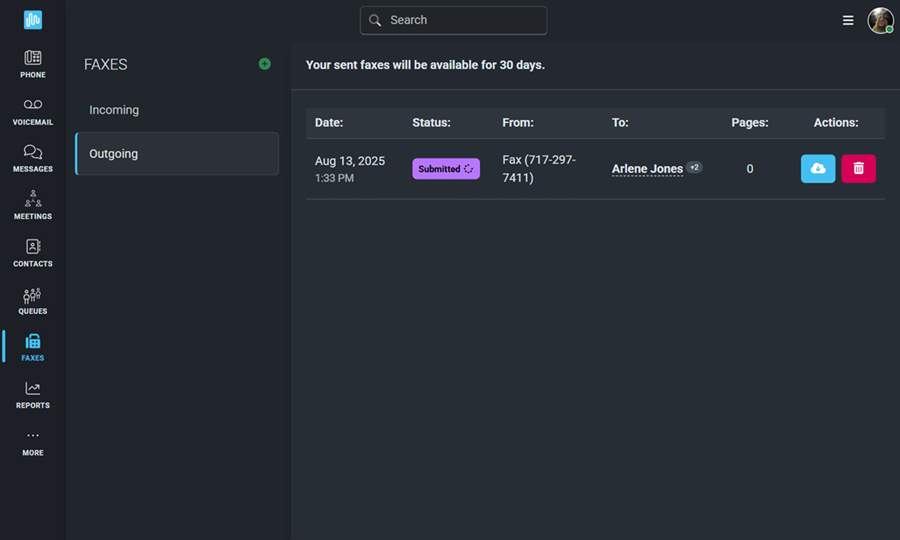This screenshot has width=900, height=540.
Task: Open the Arlene Jones recipient link
Action: pyautogui.click(x=647, y=169)
